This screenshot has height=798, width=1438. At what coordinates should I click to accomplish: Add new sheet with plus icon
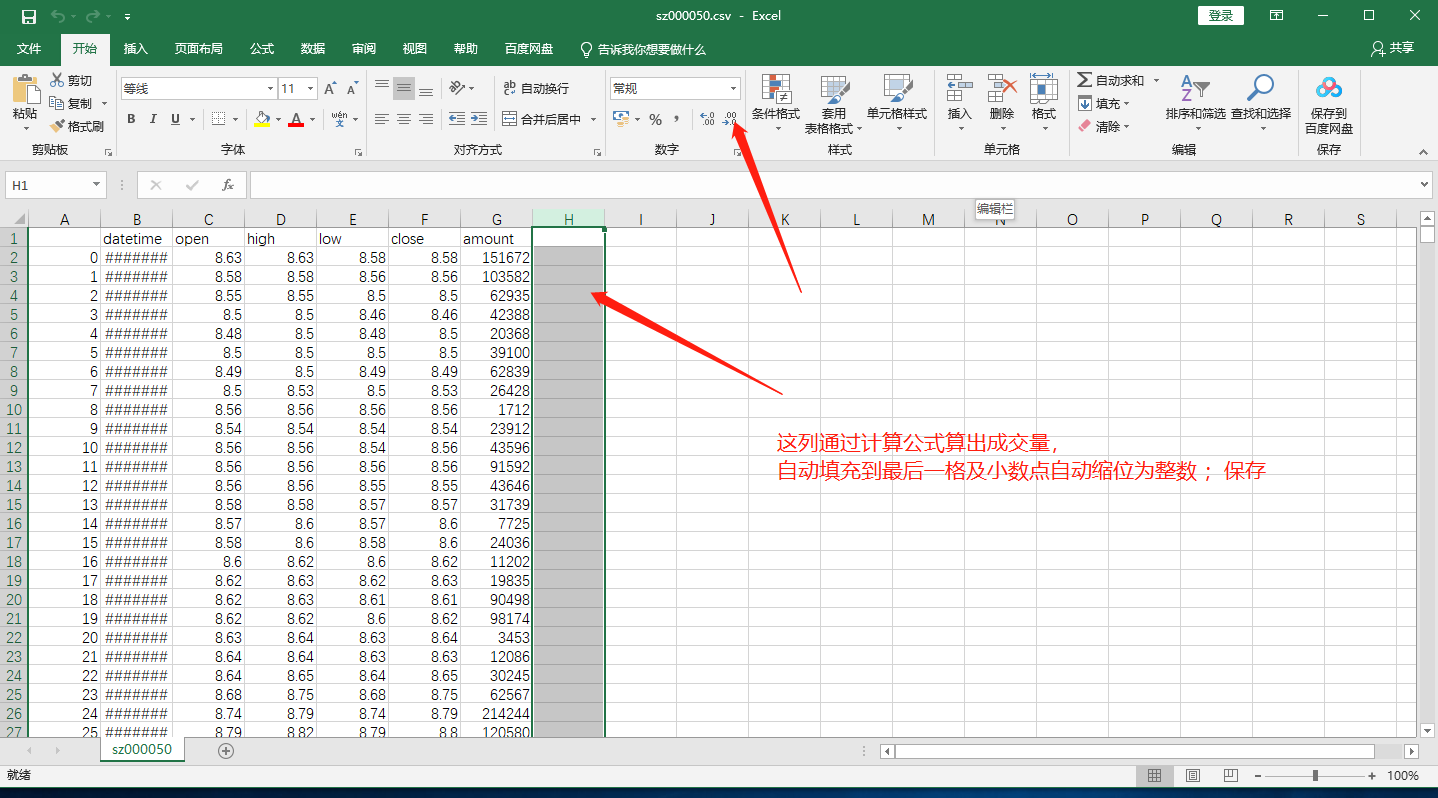tap(226, 751)
